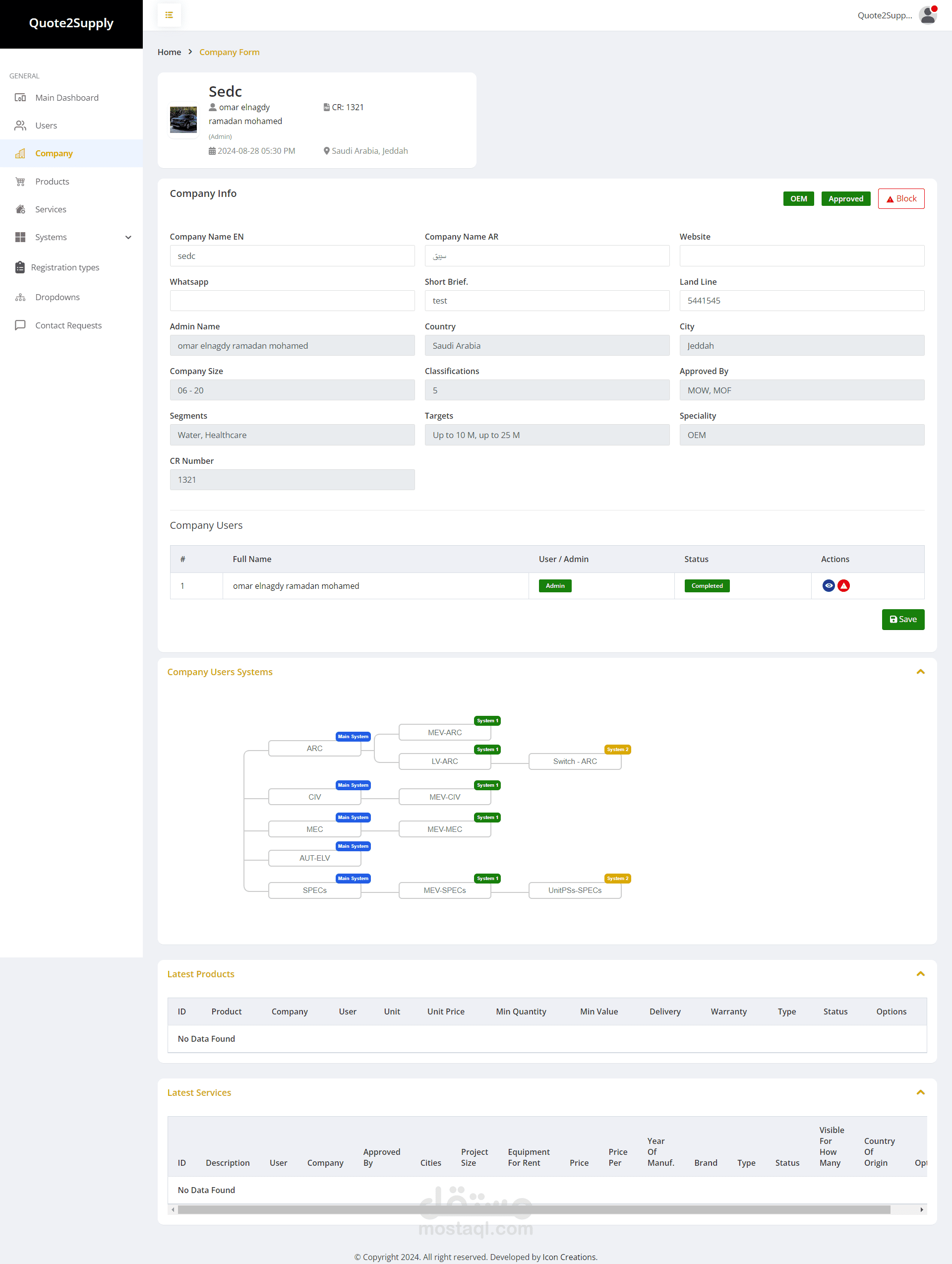Open the Dropdowns sidebar menu item

click(x=57, y=297)
